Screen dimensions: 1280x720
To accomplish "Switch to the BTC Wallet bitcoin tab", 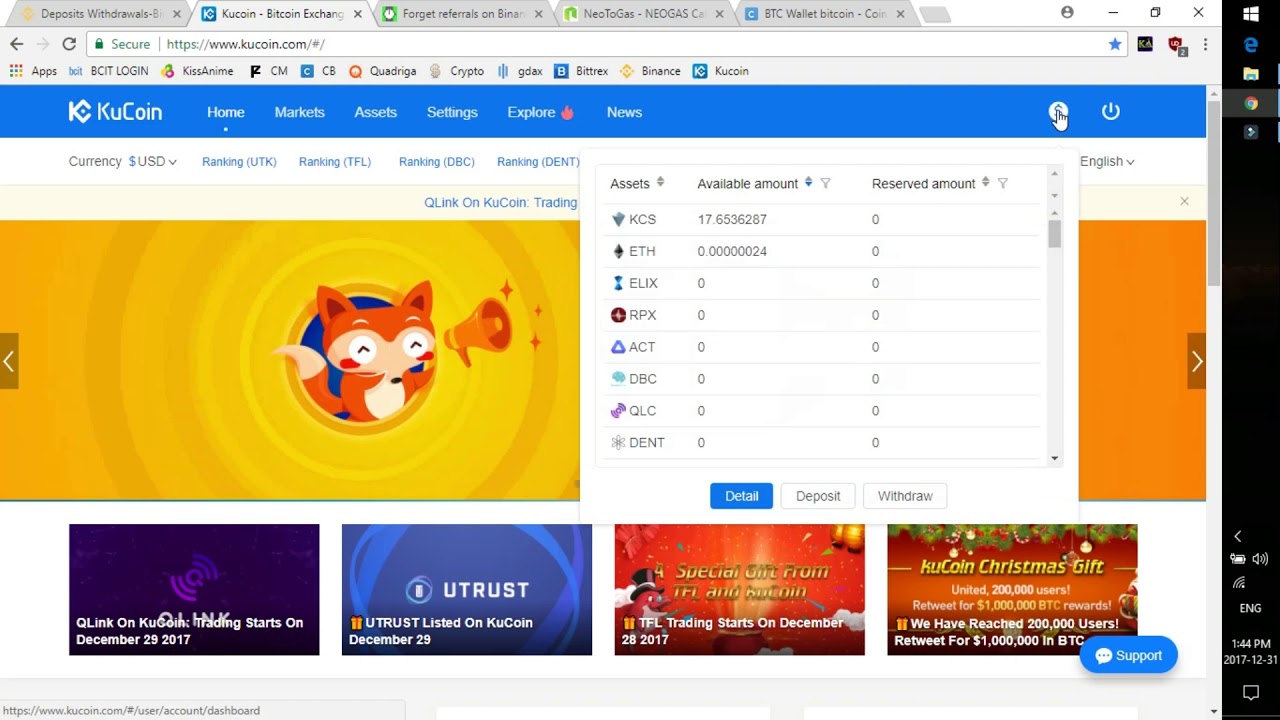I will click(x=825, y=14).
